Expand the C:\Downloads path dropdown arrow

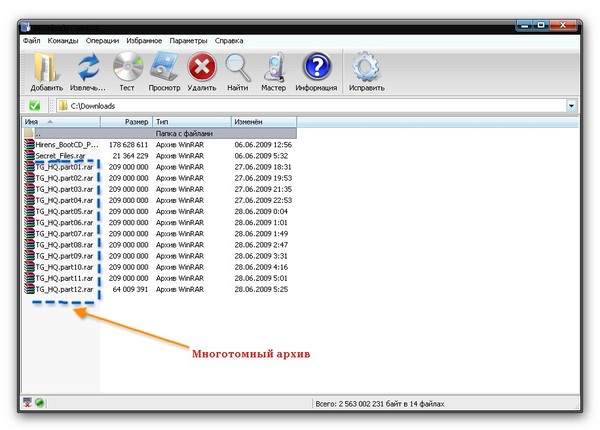pos(571,106)
